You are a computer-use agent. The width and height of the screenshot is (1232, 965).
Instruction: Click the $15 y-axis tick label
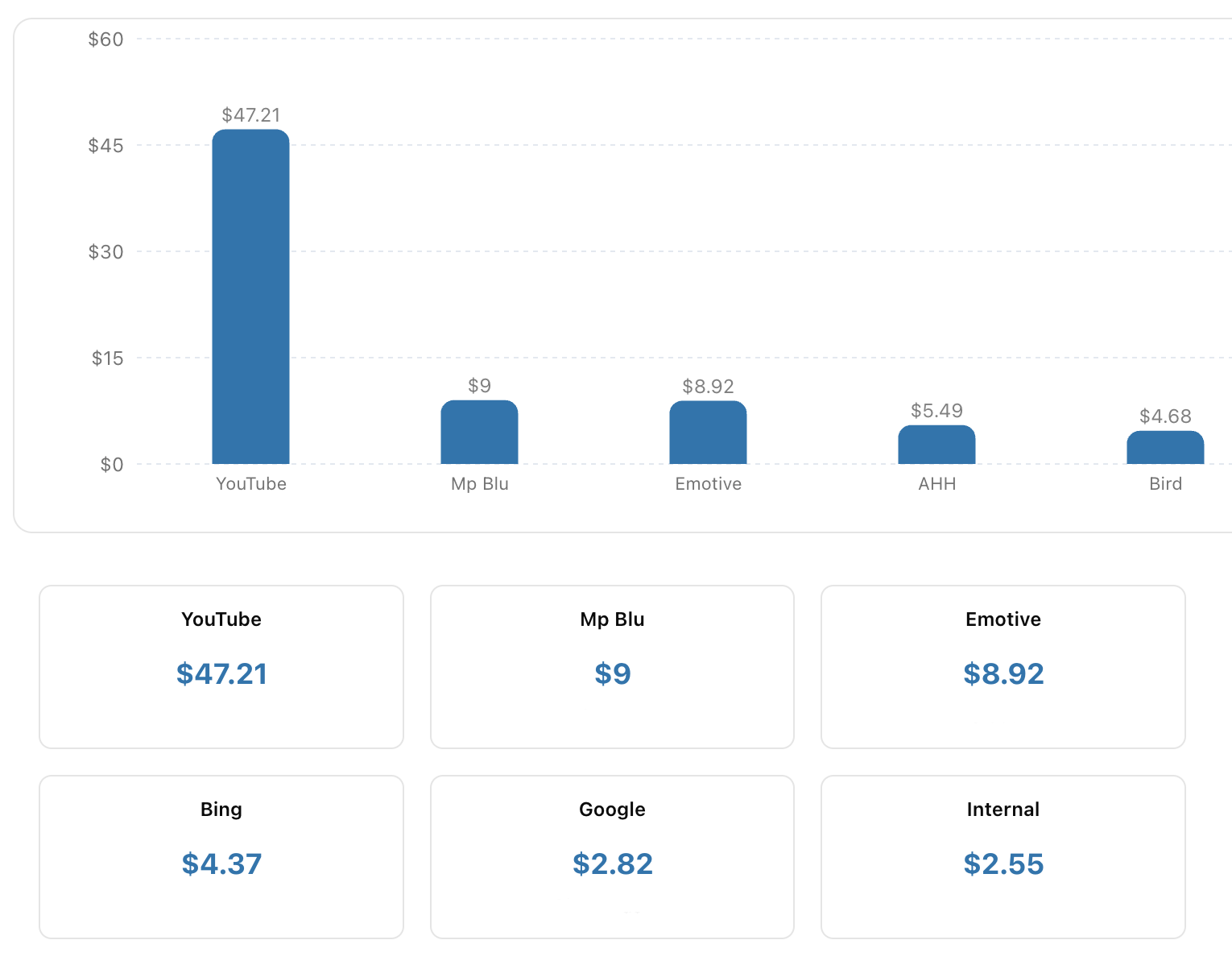107,358
